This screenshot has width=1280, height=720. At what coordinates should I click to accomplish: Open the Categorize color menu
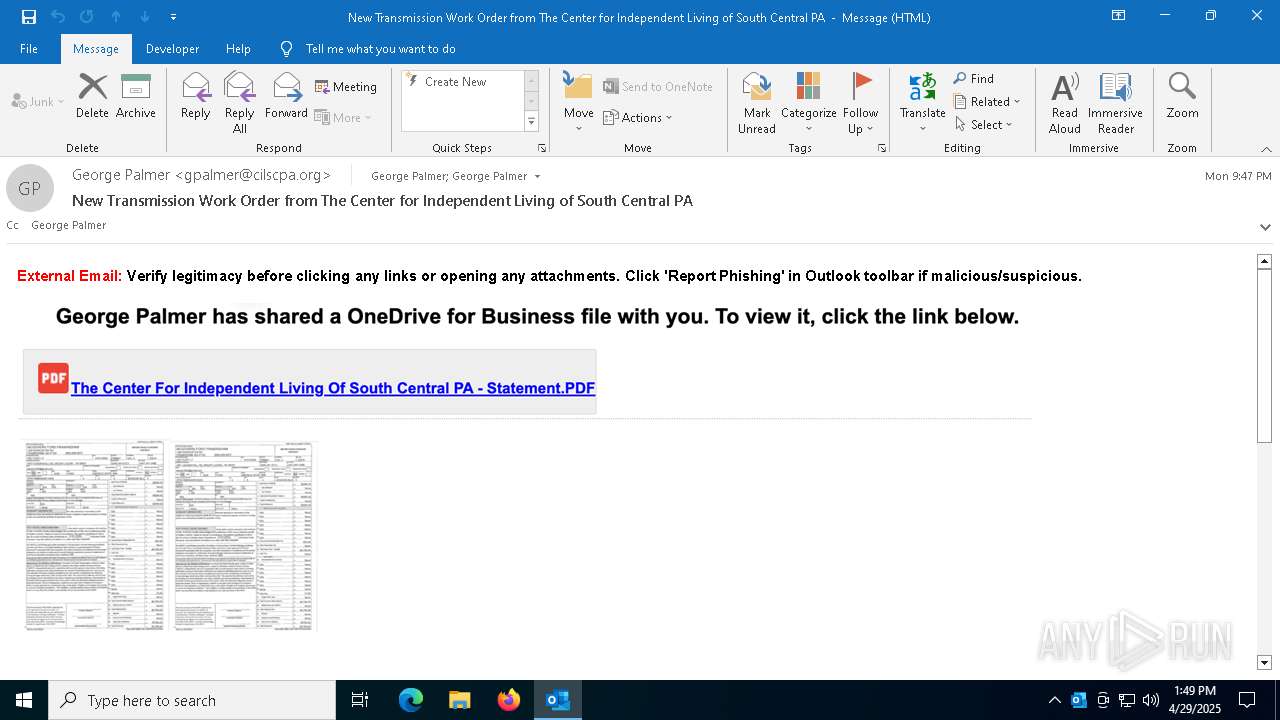pyautogui.click(x=808, y=103)
